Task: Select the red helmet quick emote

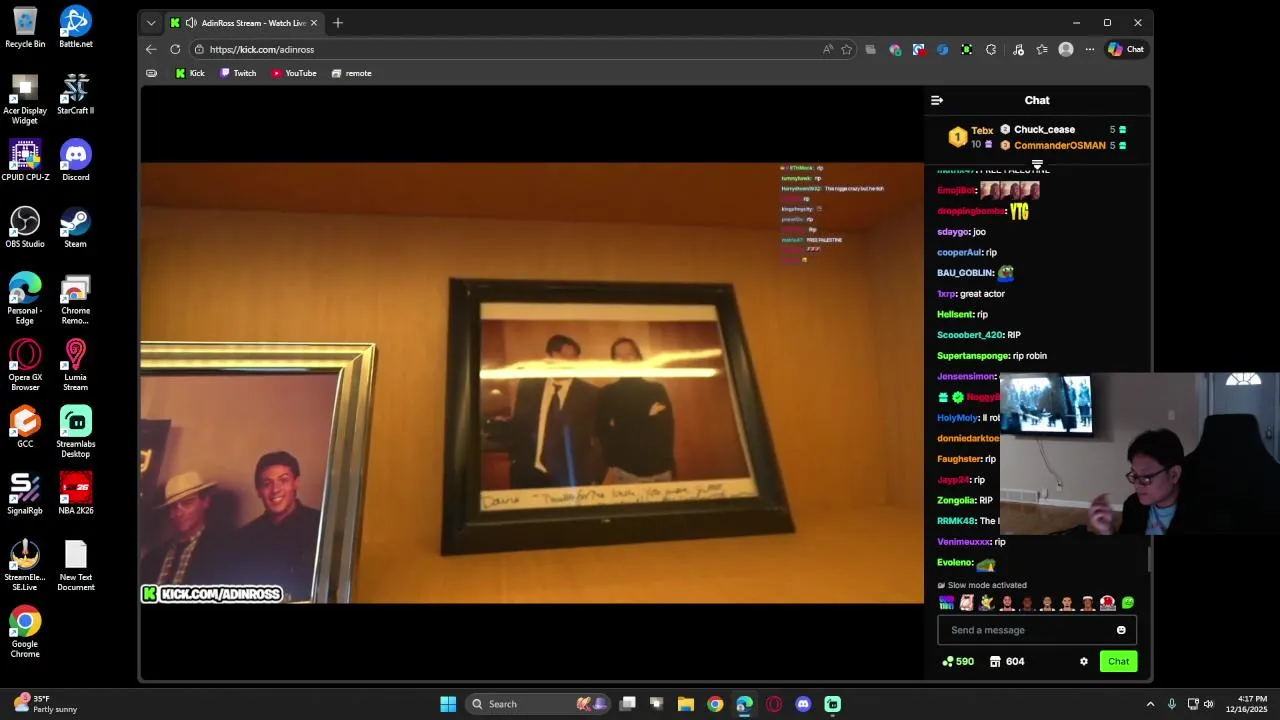Action: pos(1108,603)
